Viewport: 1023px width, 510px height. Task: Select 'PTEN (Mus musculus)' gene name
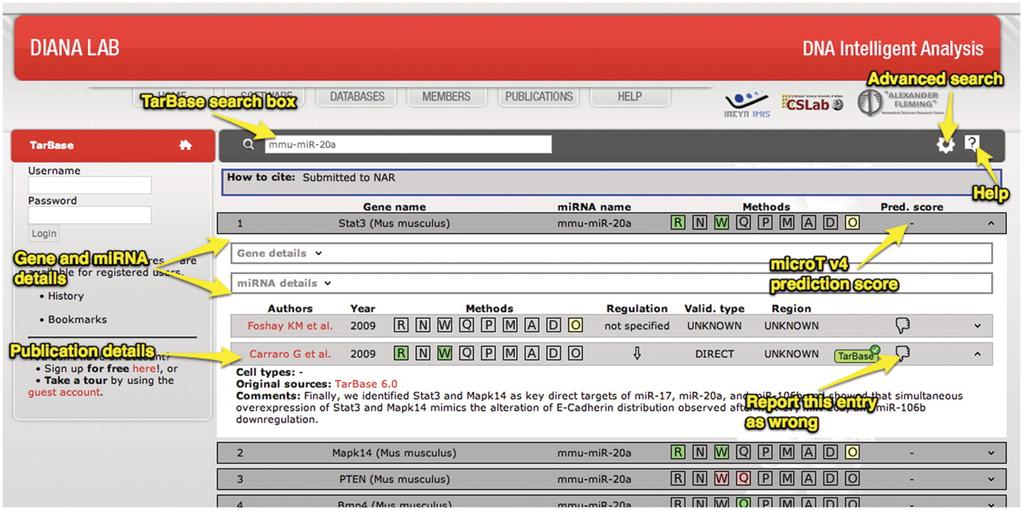point(394,479)
